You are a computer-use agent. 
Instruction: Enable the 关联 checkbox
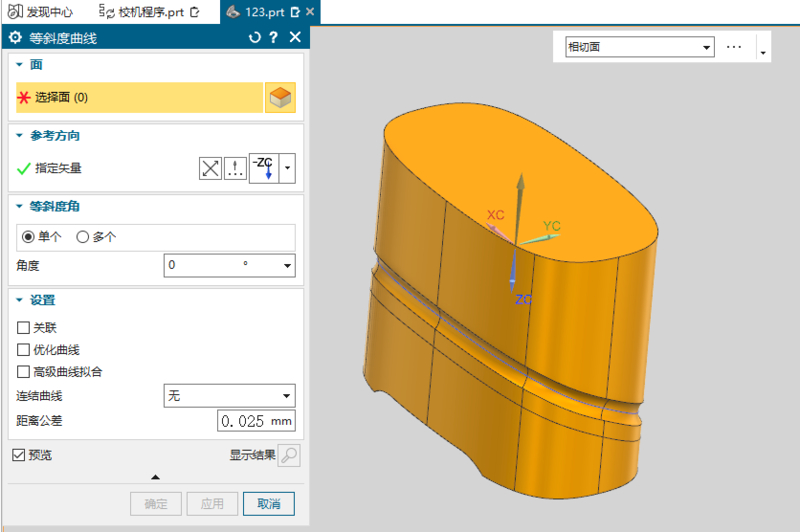tap(24, 327)
